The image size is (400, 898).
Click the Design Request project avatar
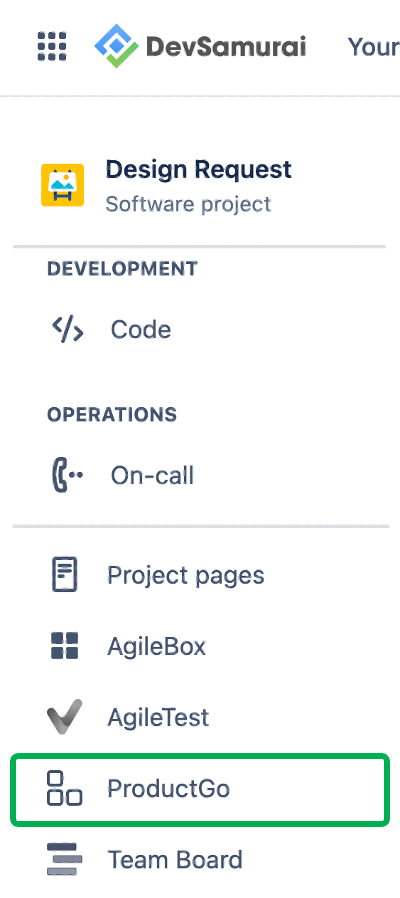pyautogui.click(x=62, y=185)
